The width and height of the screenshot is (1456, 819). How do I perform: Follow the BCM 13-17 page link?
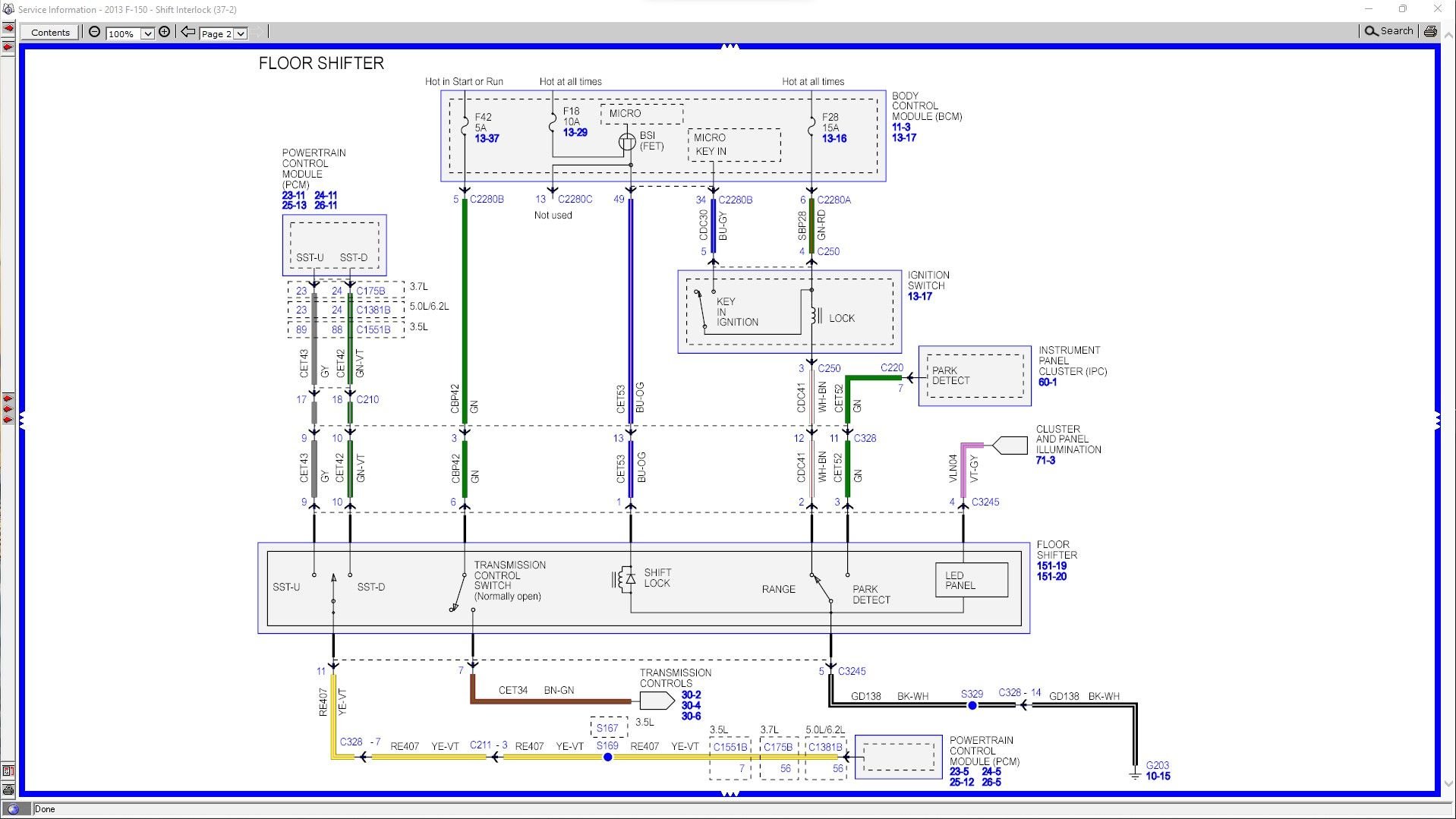(x=903, y=138)
